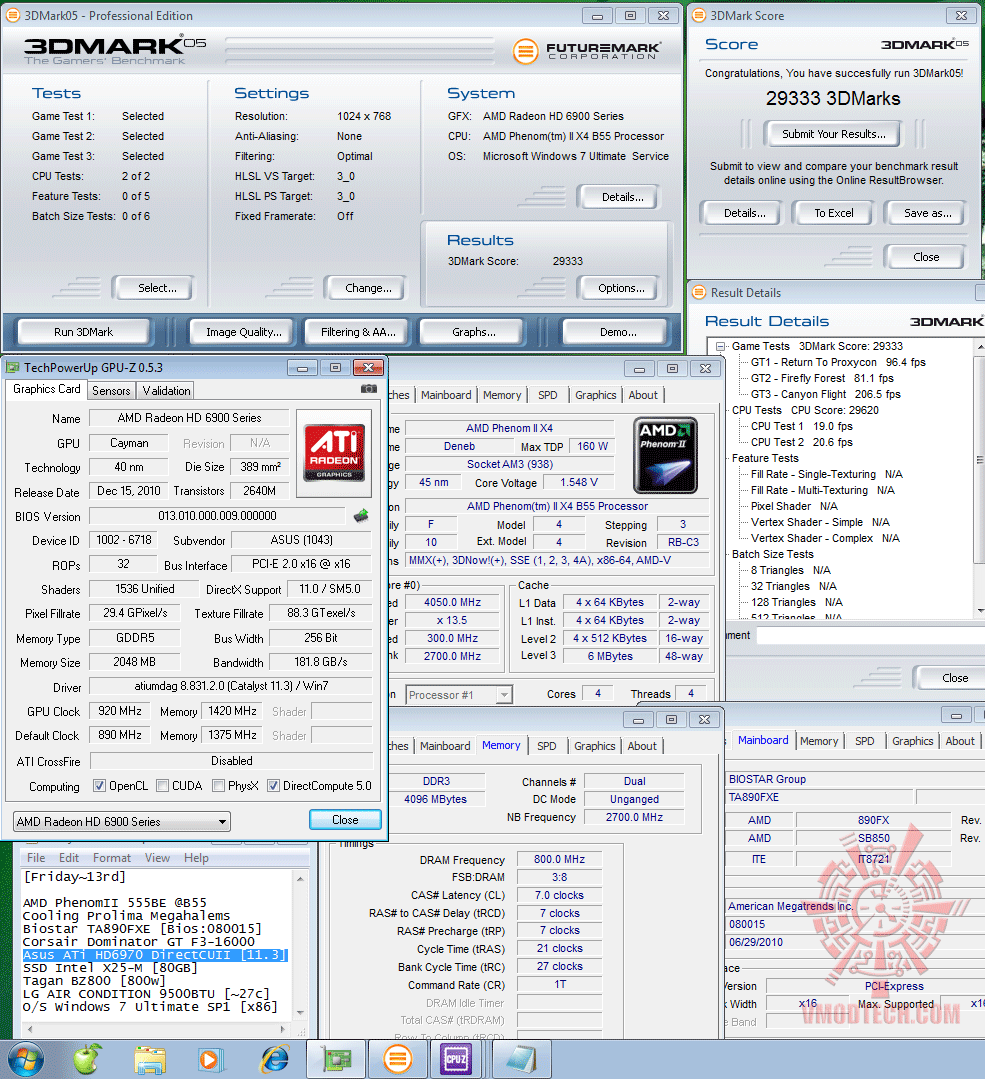Open Windows Explorer folder on taskbar

[150, 1060]
